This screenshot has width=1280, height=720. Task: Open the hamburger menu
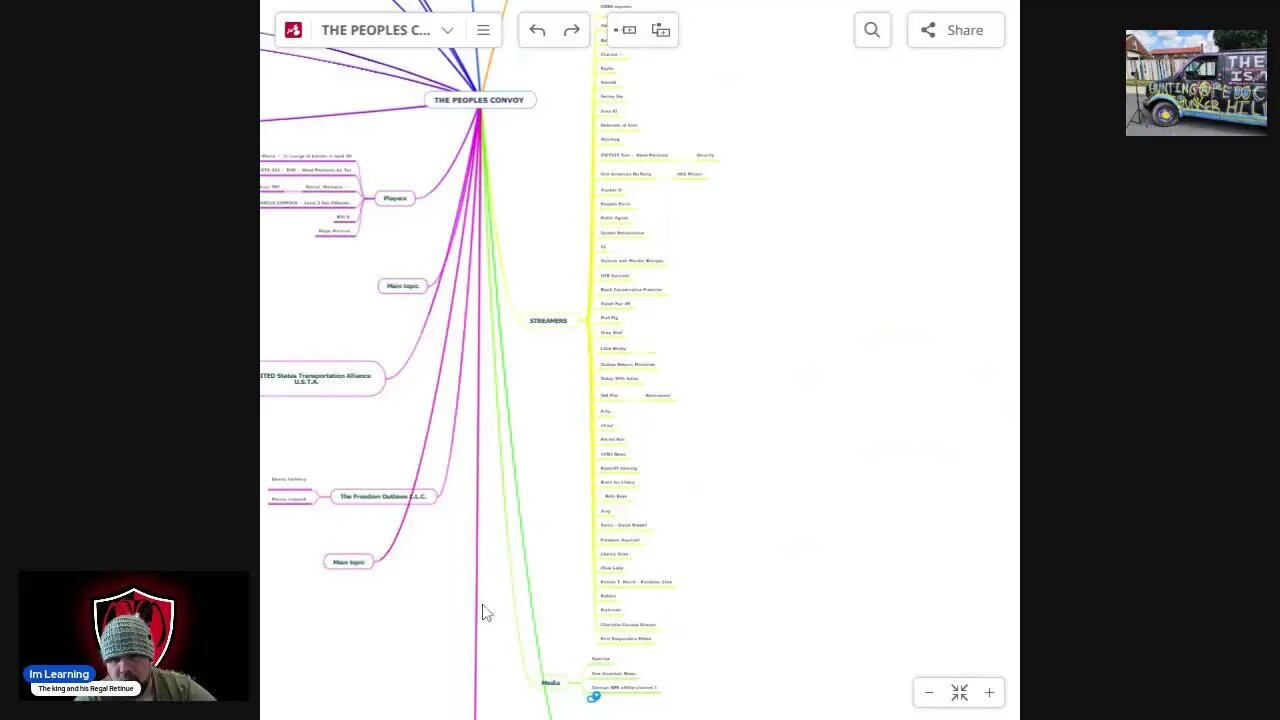(x=483, y=30)
